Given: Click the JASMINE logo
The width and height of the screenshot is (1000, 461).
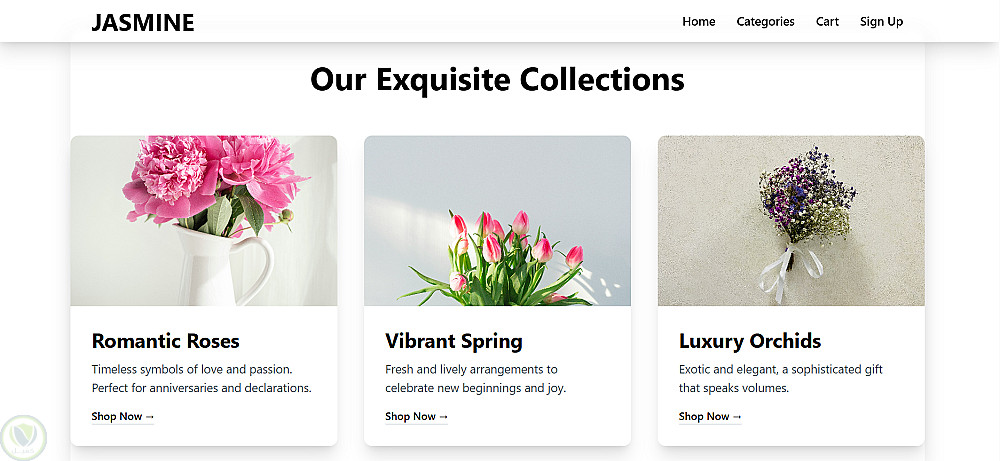Looking at the screenshot, I should pyautogui.click(x=143, y=22).
